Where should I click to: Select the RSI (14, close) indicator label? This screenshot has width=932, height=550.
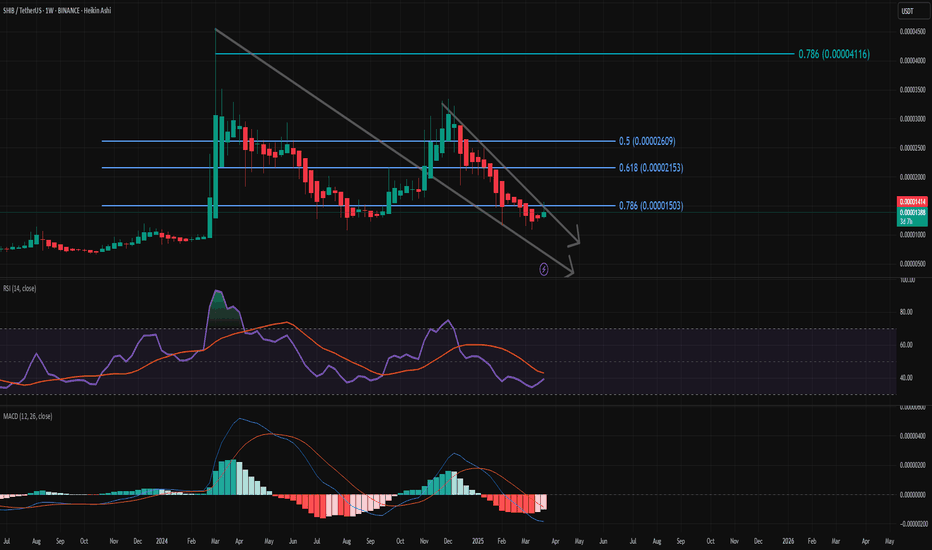coord(20,288)
